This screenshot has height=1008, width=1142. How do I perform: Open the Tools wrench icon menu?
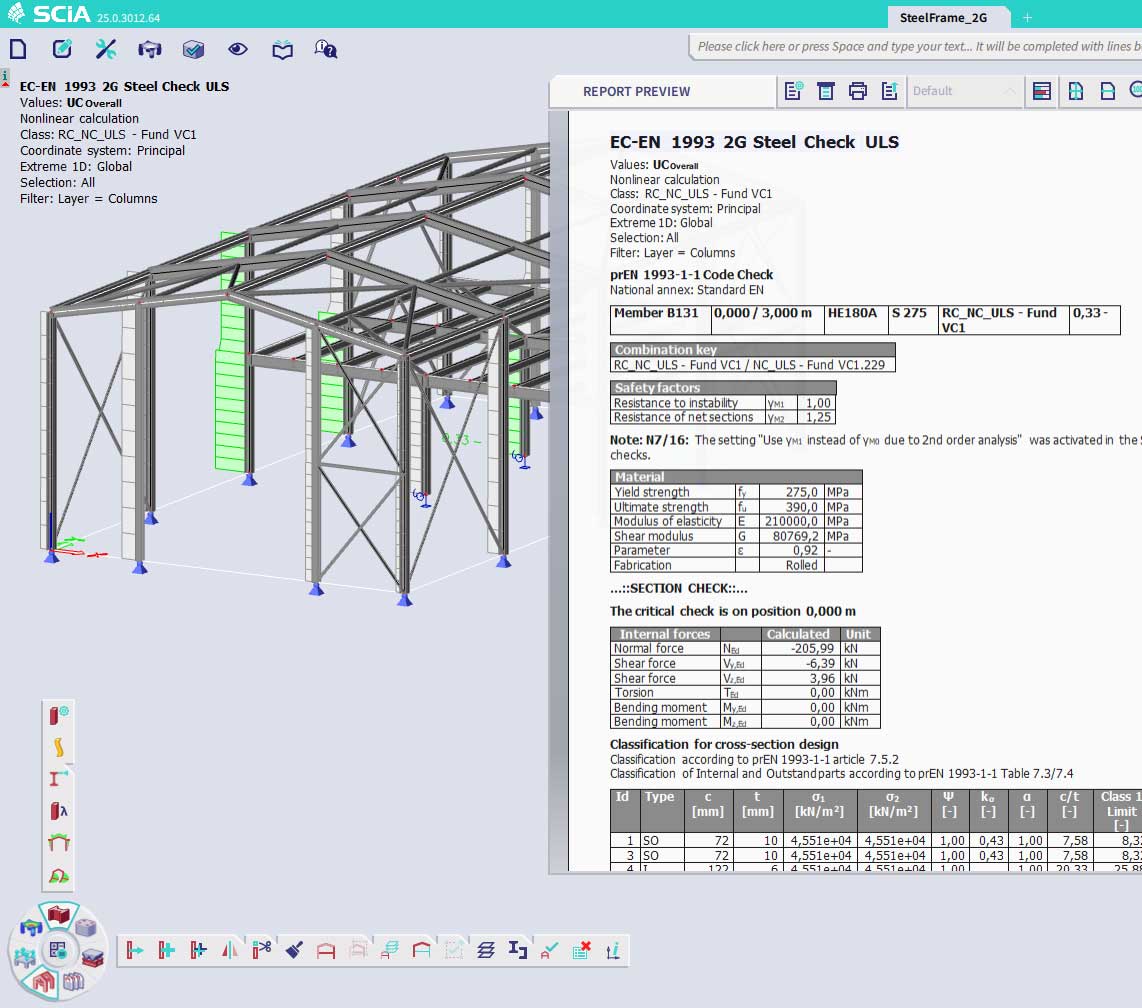click(x=106, y=49)
